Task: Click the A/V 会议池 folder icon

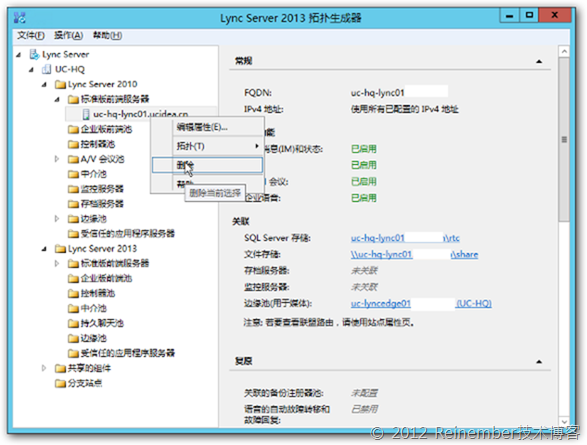Action: [x=73, y=159]
